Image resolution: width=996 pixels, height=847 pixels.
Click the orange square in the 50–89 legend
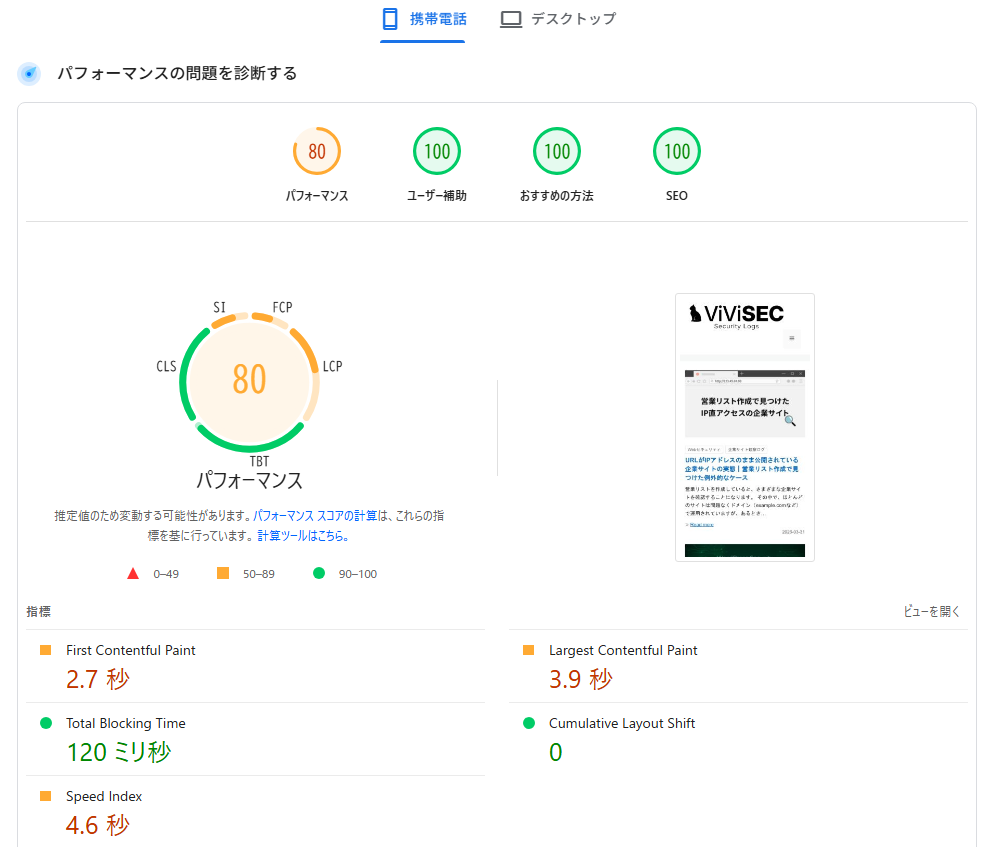(222, 573)
